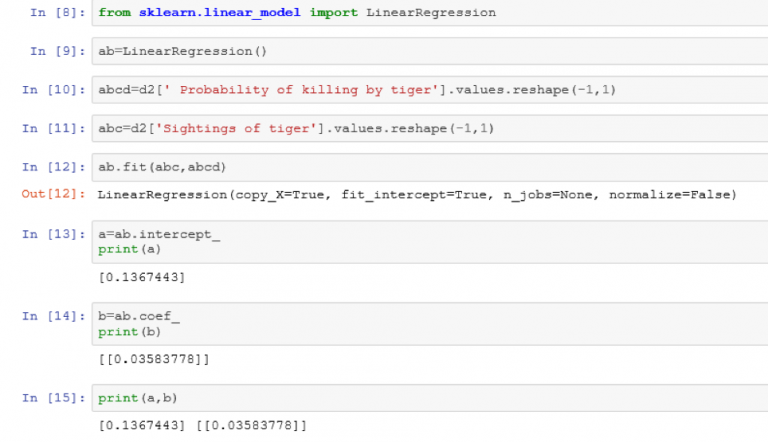768x442 pixels.
Task: Click the abcd probability reshape cell
Action: point(430,90)
